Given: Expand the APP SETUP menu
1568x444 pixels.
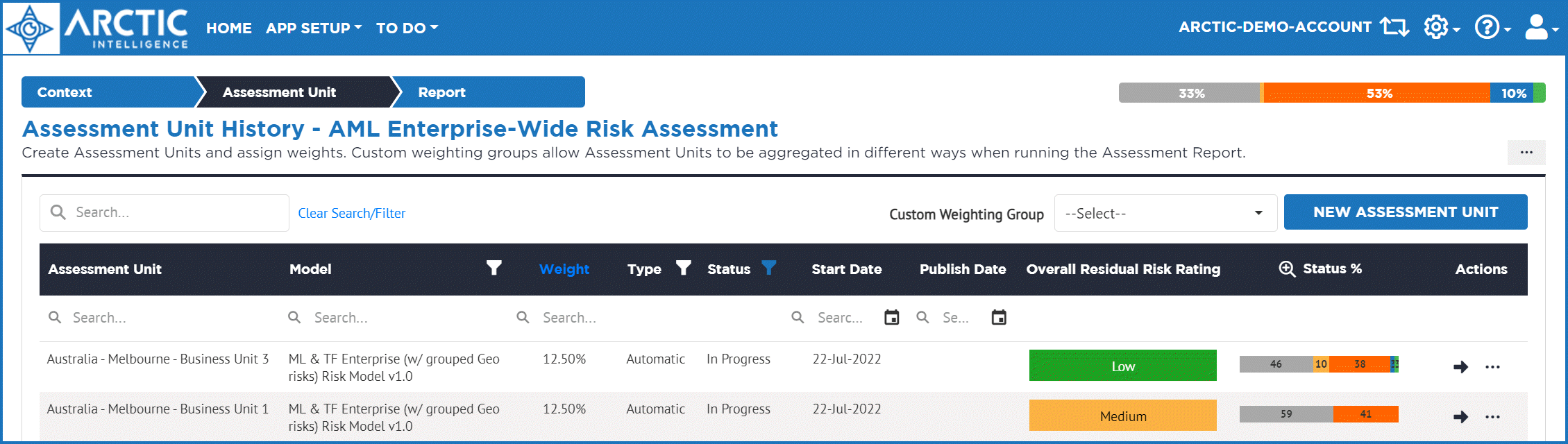Looking at the screenshot, I should pyautogui.click(x=314, y=28).
